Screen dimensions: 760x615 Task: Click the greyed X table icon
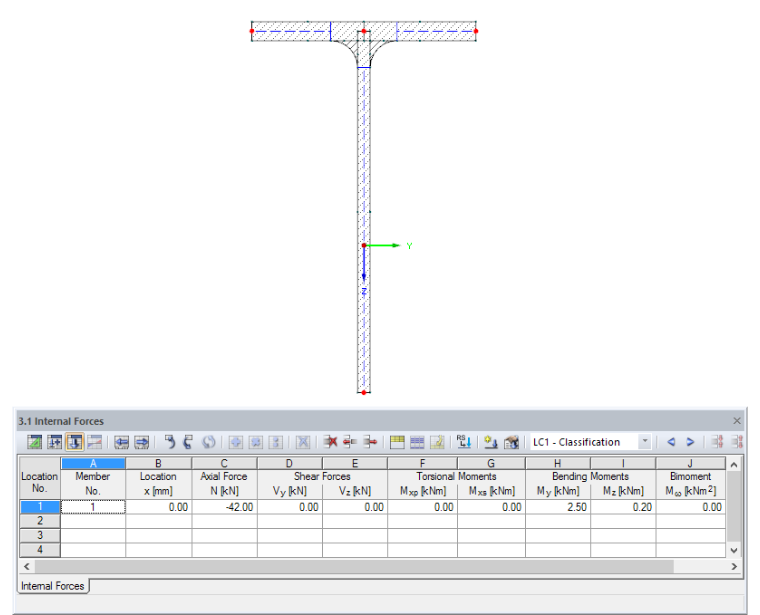coord(303,442)
